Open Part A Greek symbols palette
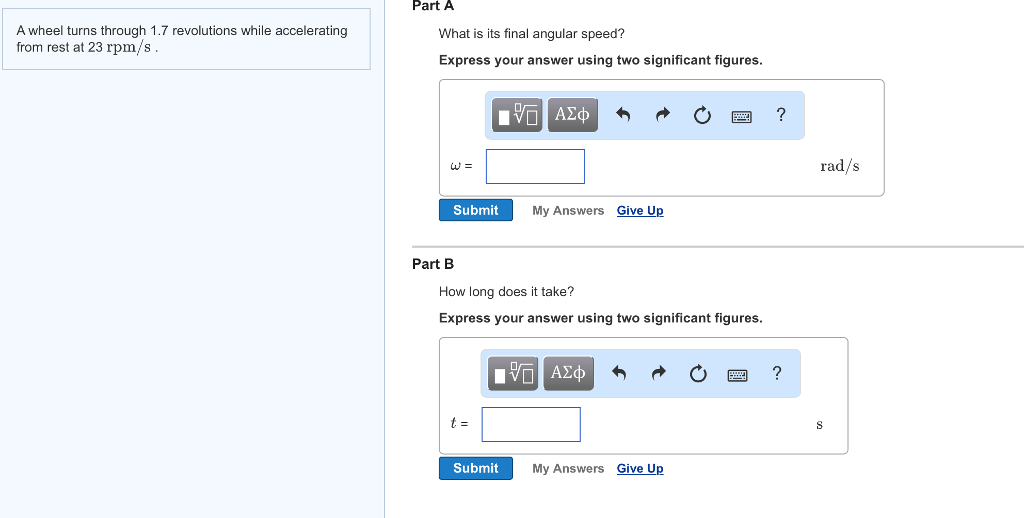The height and width of the screenshot is (518, 1024). (x=572, y=115)
